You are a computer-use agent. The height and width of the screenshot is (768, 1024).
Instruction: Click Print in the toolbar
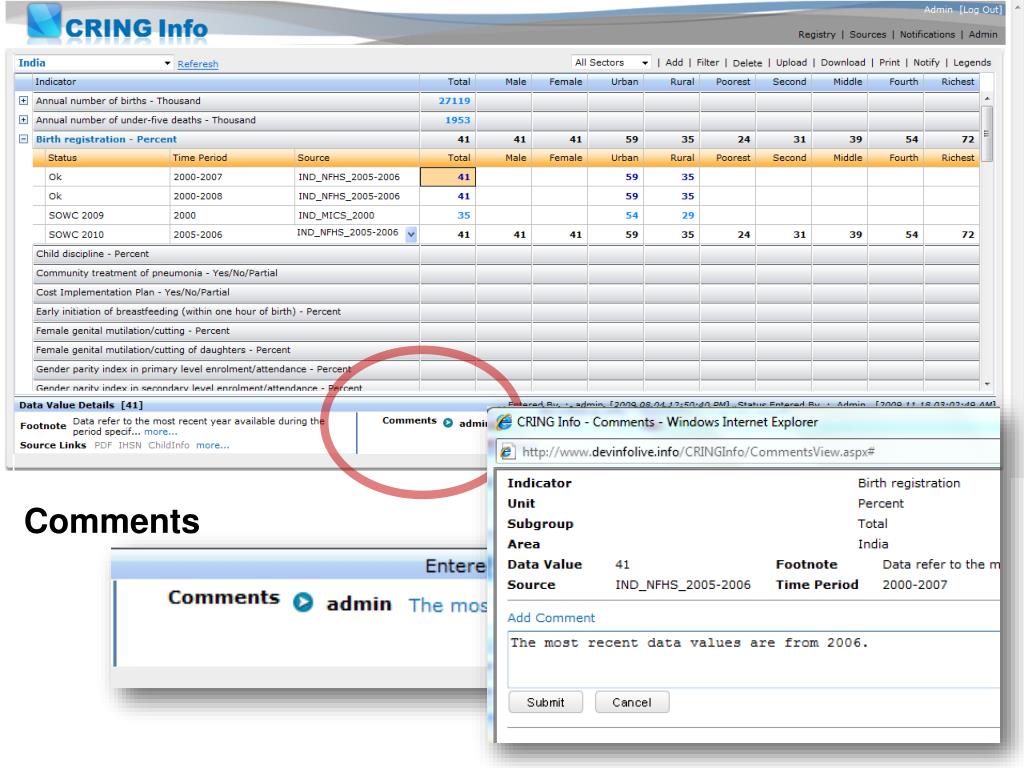889,63
